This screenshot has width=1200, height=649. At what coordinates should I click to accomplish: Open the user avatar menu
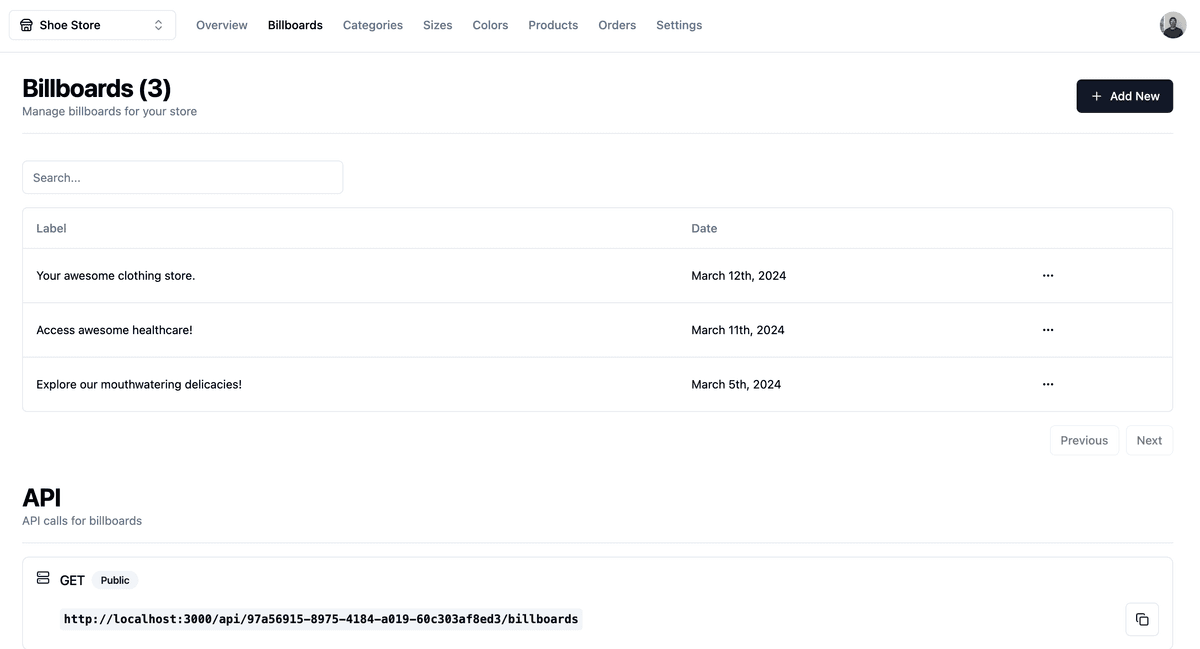tap(1172, 25)
